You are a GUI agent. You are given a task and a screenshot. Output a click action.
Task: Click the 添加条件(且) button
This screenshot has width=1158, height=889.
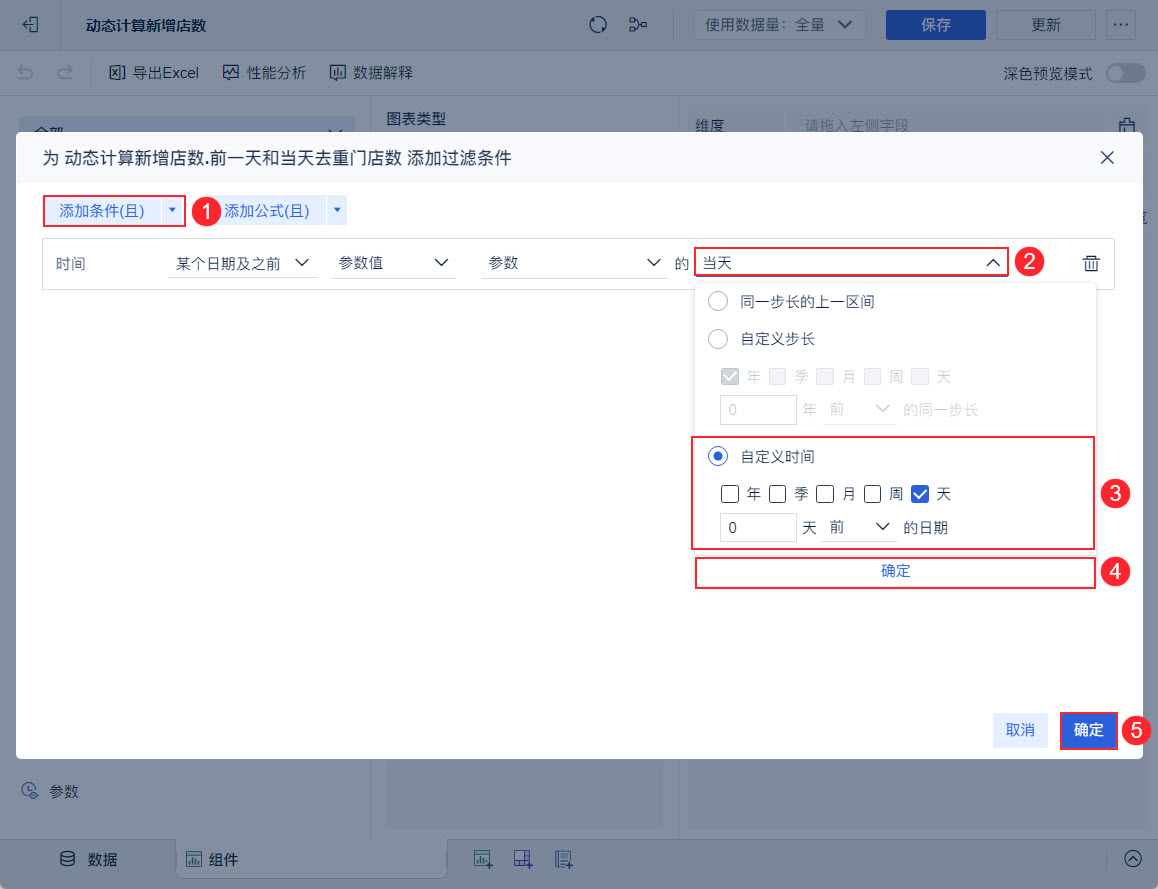[x=102, y=210]
